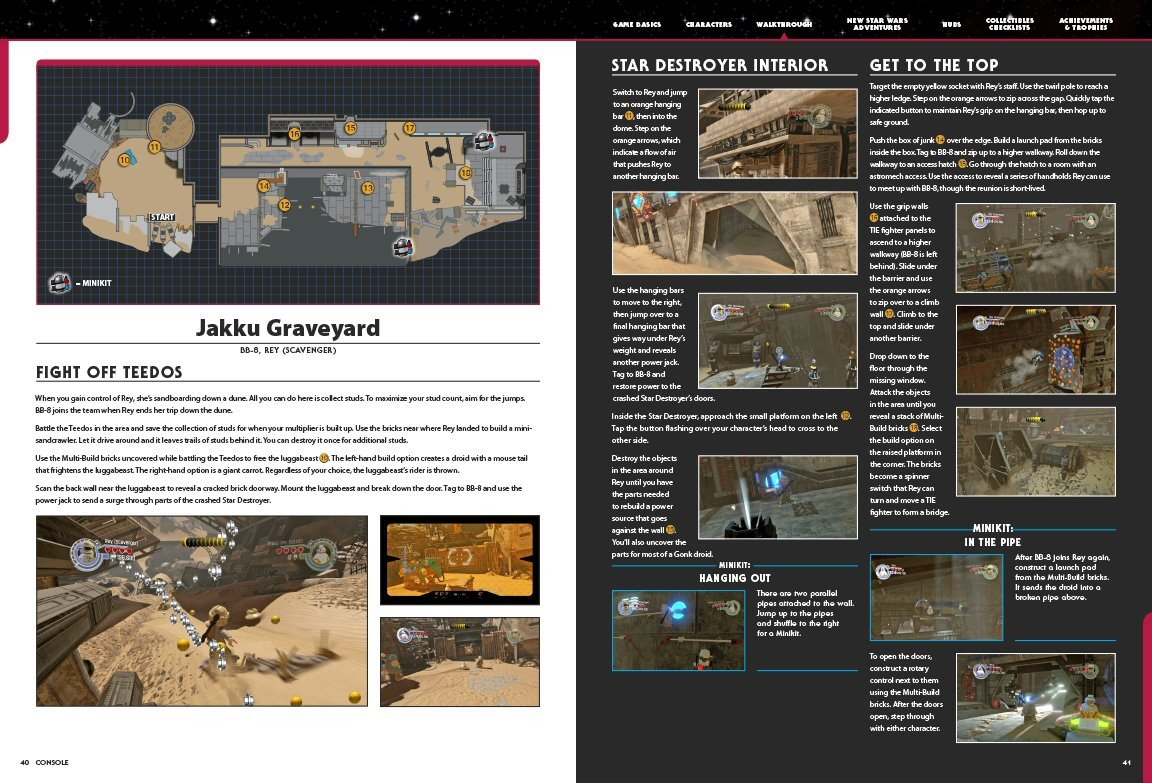Select map marker 12 on the map

(x=284, y=205)
